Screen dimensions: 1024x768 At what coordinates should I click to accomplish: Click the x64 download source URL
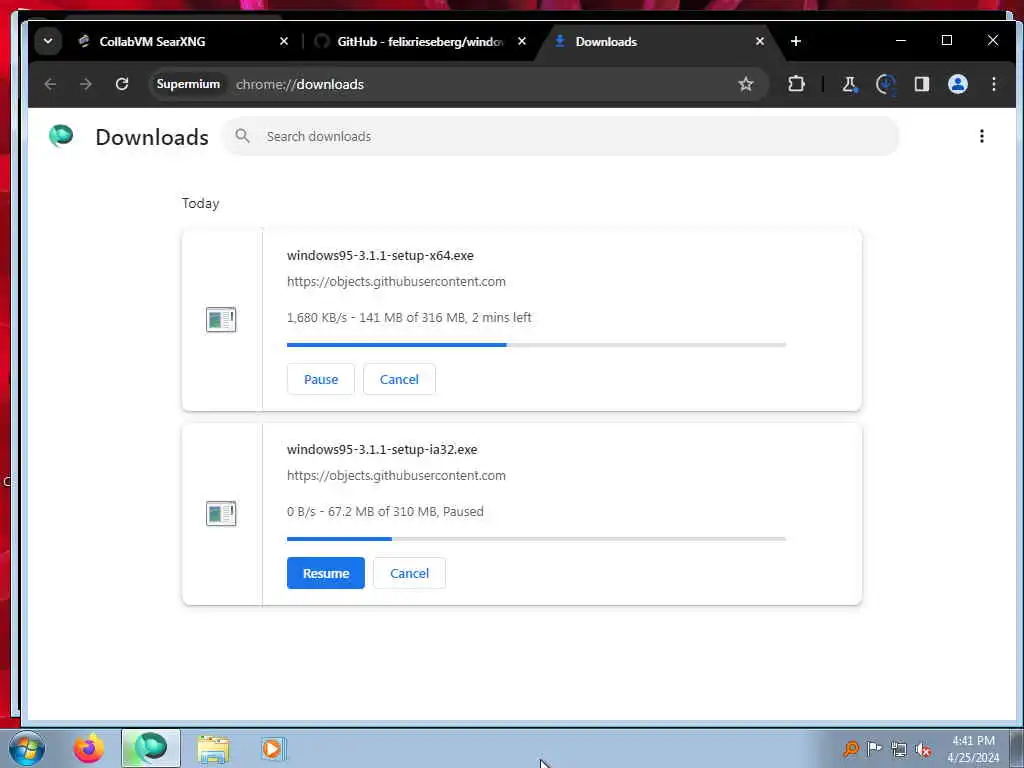[x=396, y=281]
